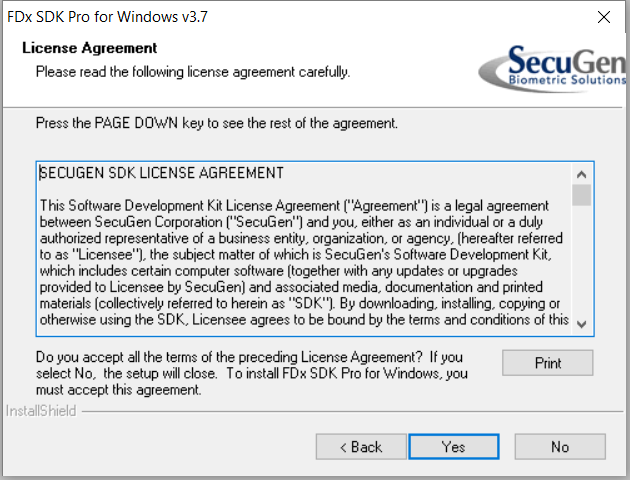Click the license text scrollbar up arrow
Screen dimensions: 630x480
click(x=581, y=174)
